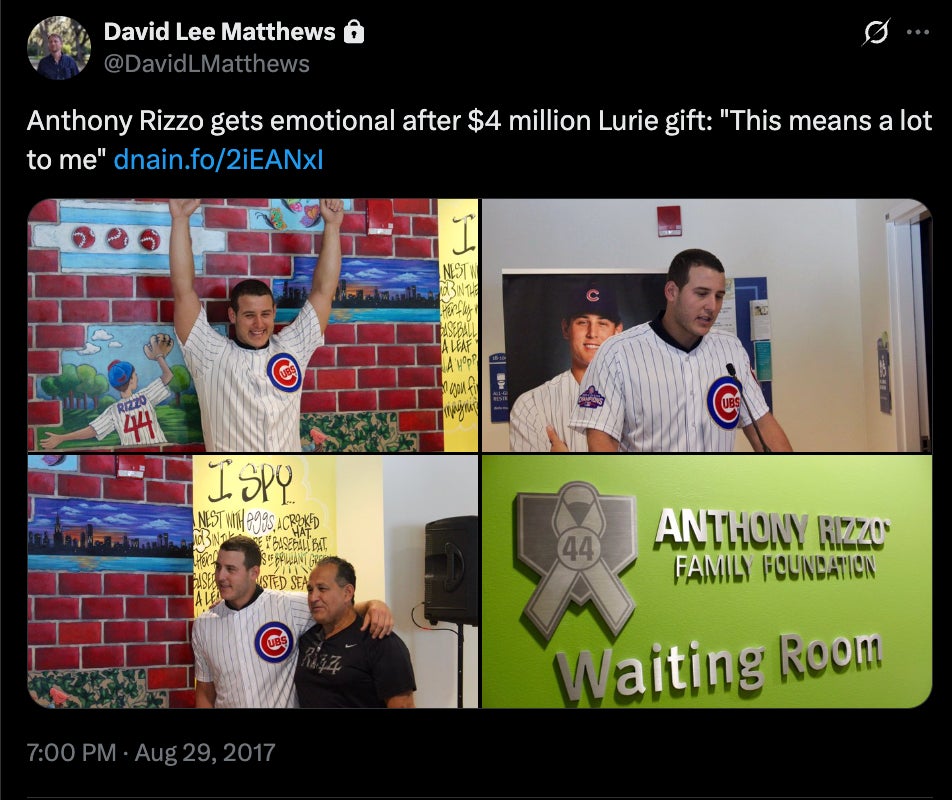The width and height of the screenshot is (952, 800).
Task: Click the Cubs logo on raised-arms jersey
Action: 284,372
